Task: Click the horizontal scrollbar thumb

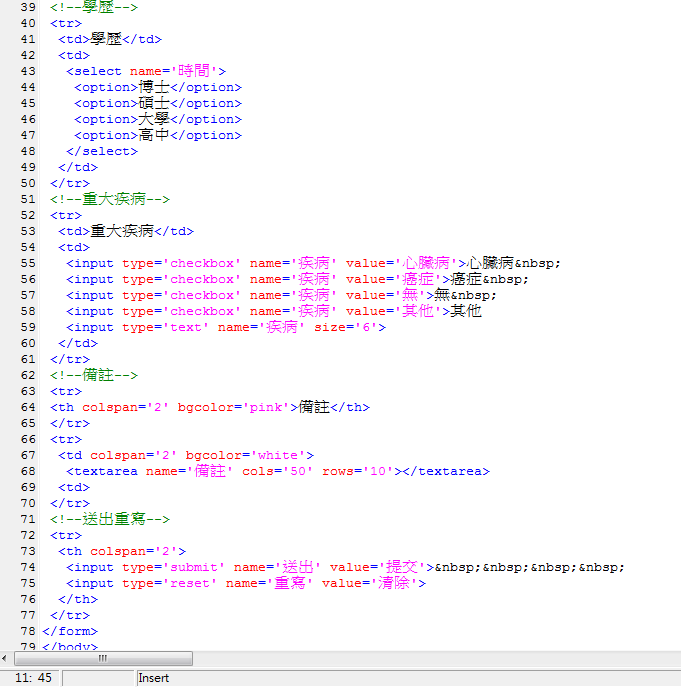Action: click(x=103, y=658)
